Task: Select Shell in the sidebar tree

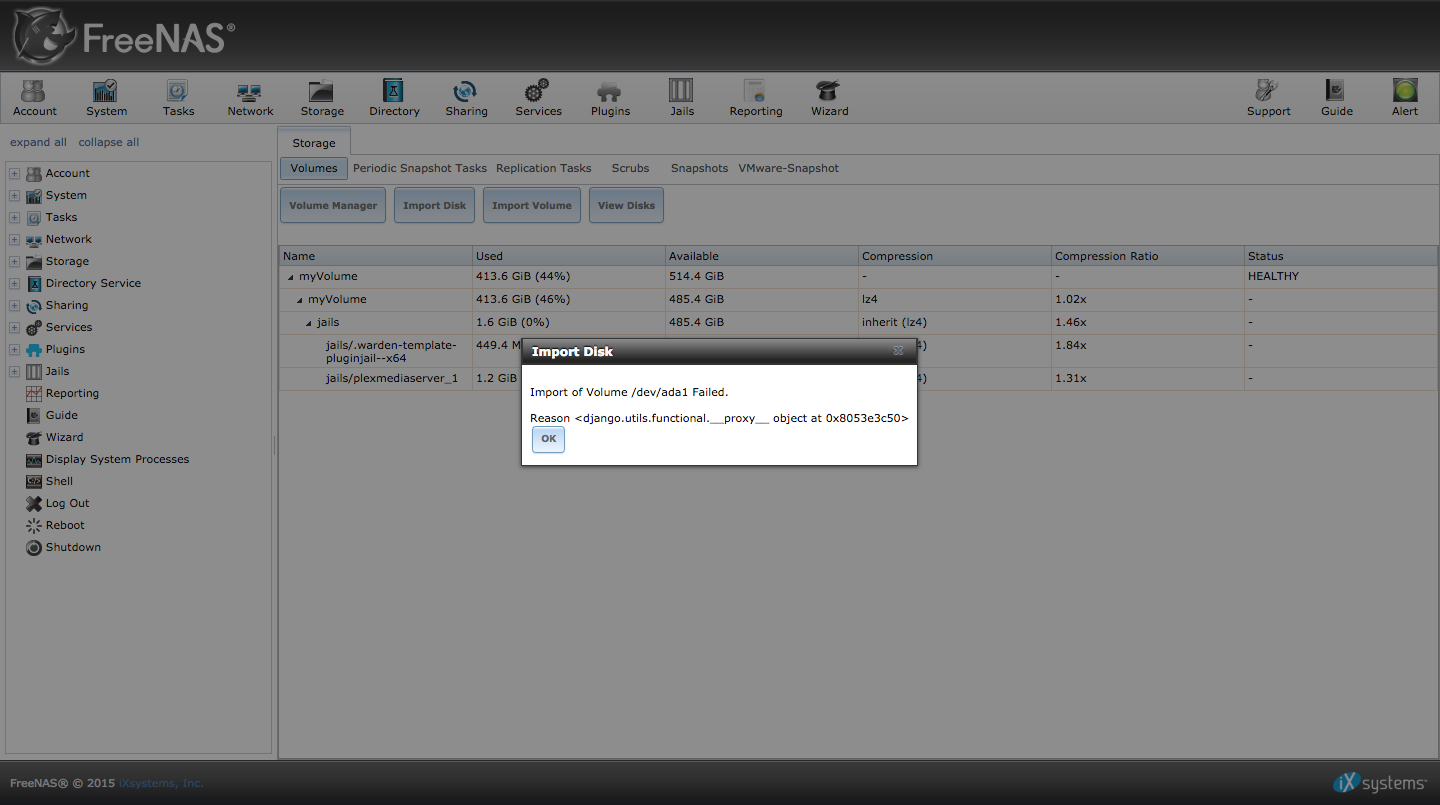Action: 59,481
